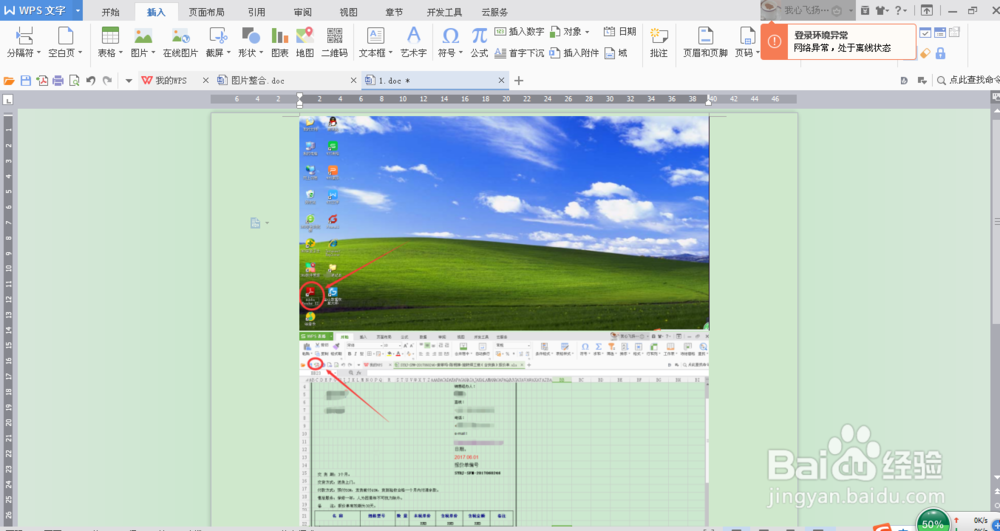Click 插入数字 insert number

point(520,31)
